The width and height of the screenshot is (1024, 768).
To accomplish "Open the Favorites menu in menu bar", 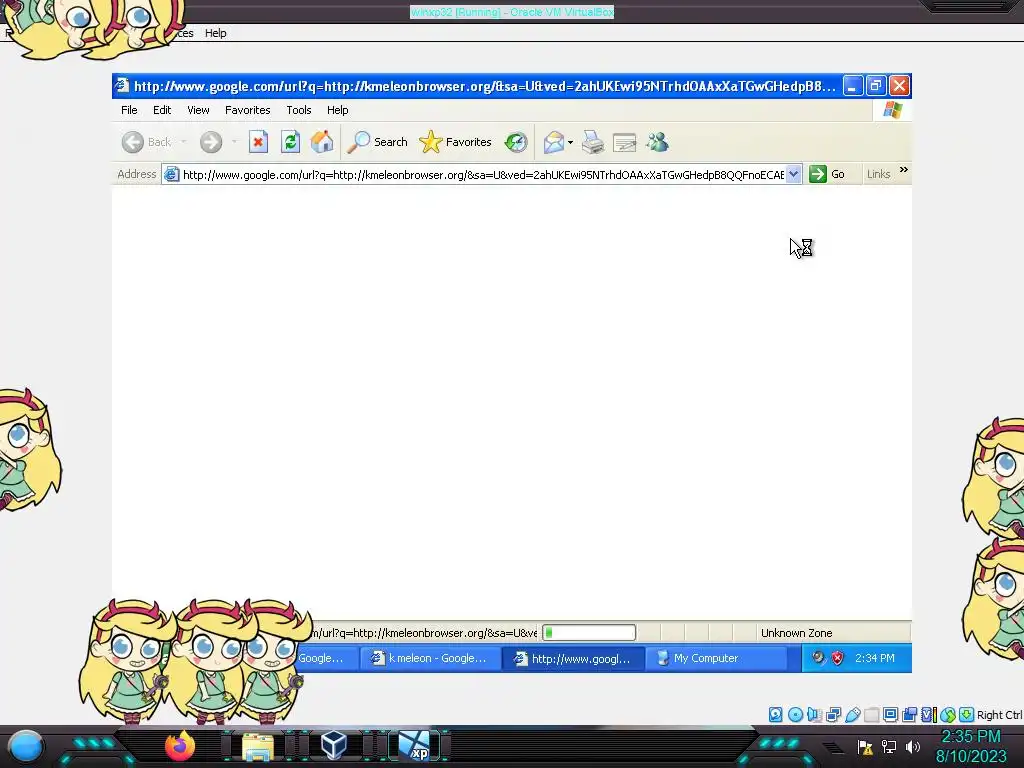I will [x=248, y=110].
